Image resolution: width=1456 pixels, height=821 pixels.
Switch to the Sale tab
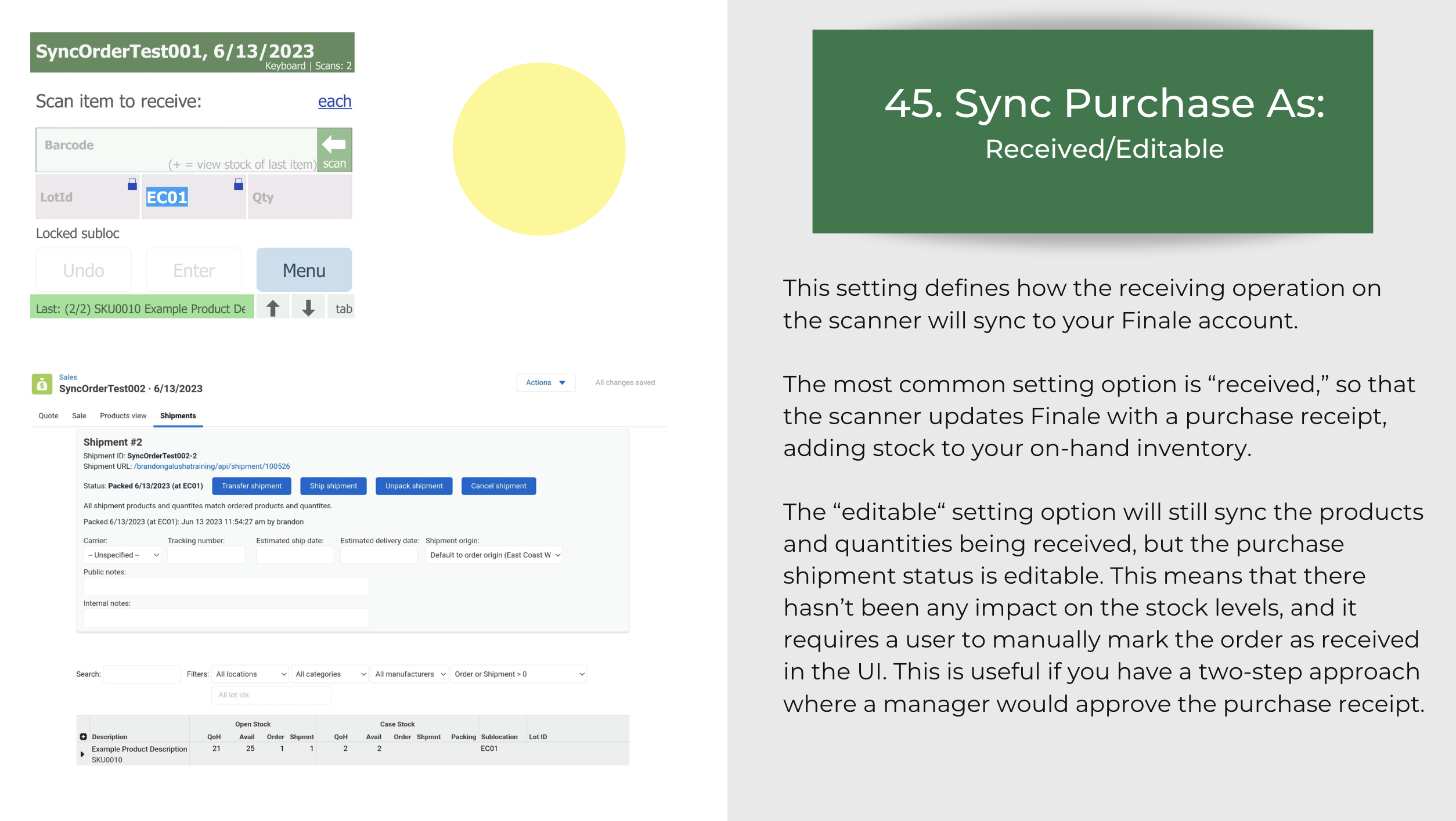[x=79, y=415]
